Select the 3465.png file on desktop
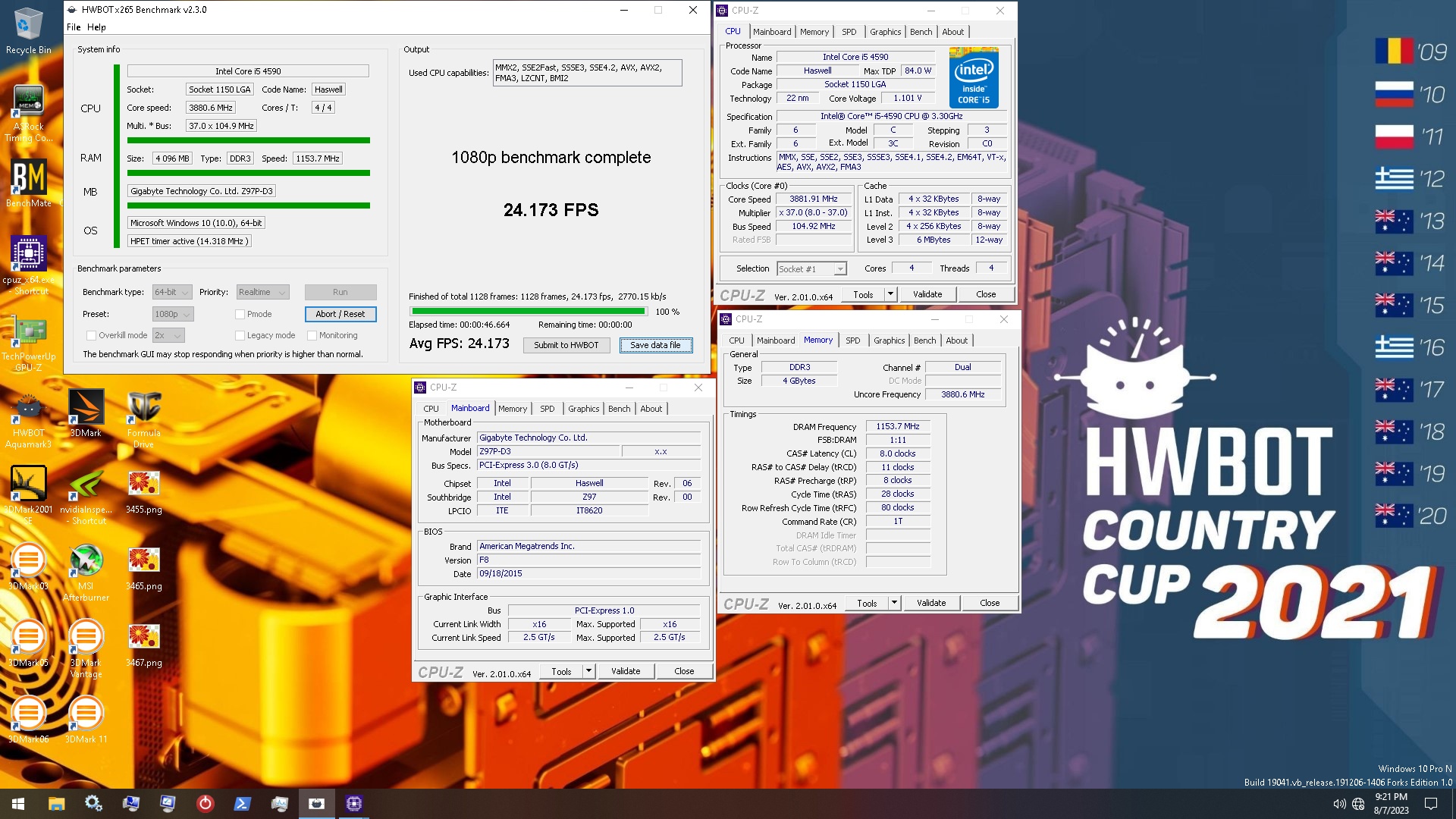Screen dimensions: 1456x819 pyautogui.click(x=143, y=569)
